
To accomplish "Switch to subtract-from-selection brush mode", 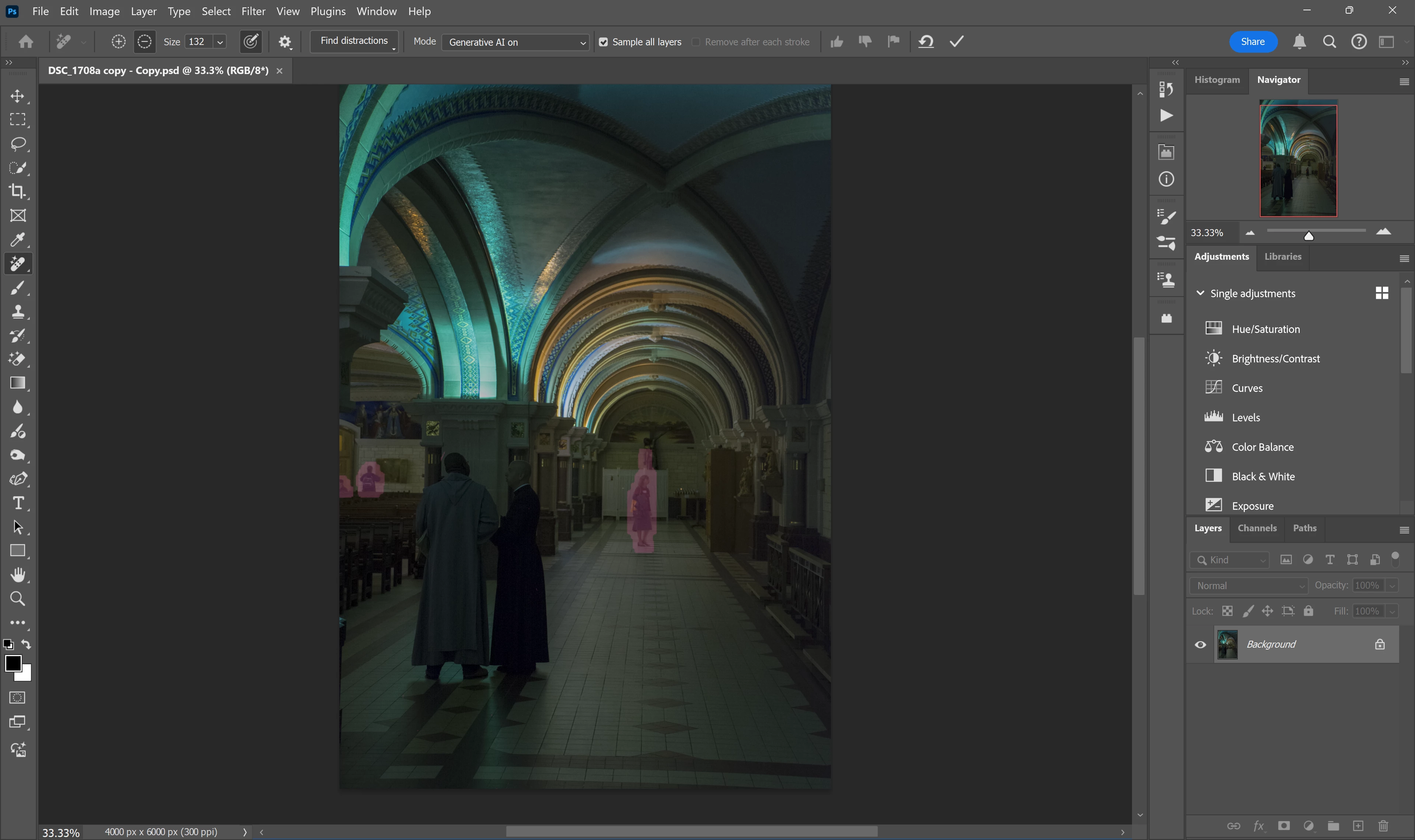I will [x=144, y=42].
